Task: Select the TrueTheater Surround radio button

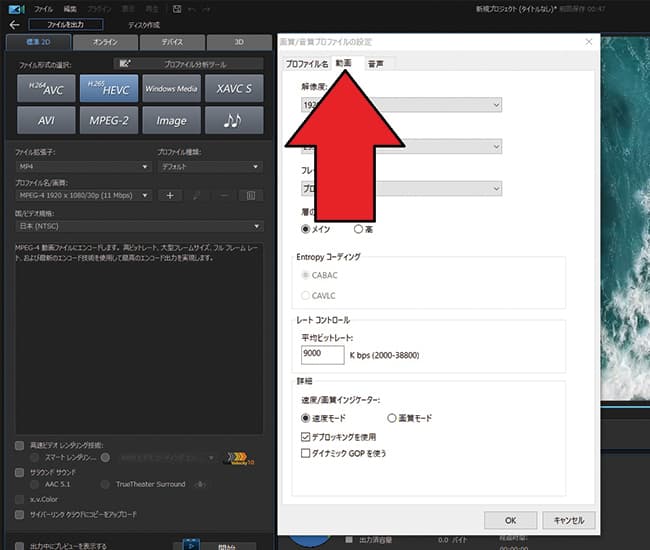Action: pos(105,484)
